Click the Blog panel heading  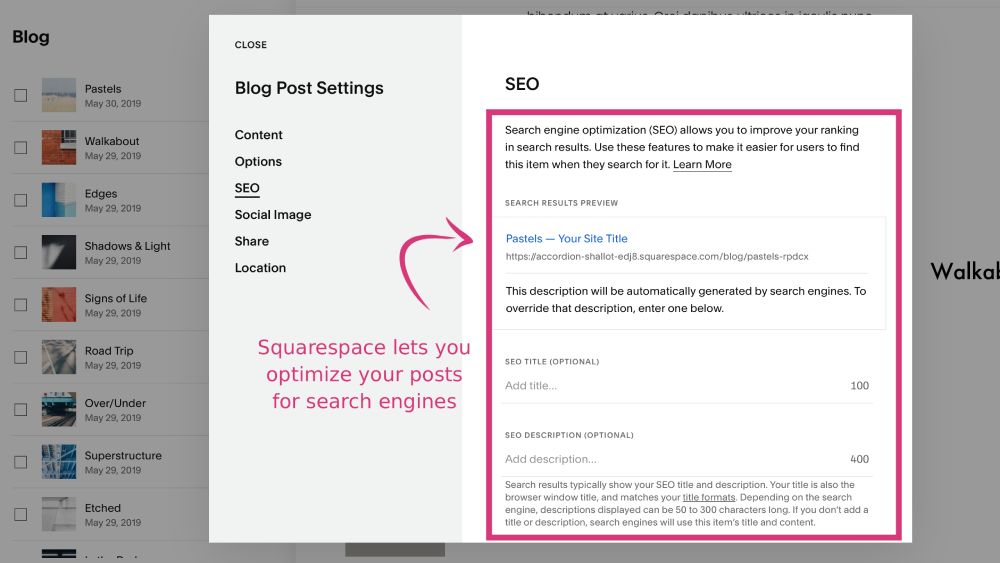[31, 37]
